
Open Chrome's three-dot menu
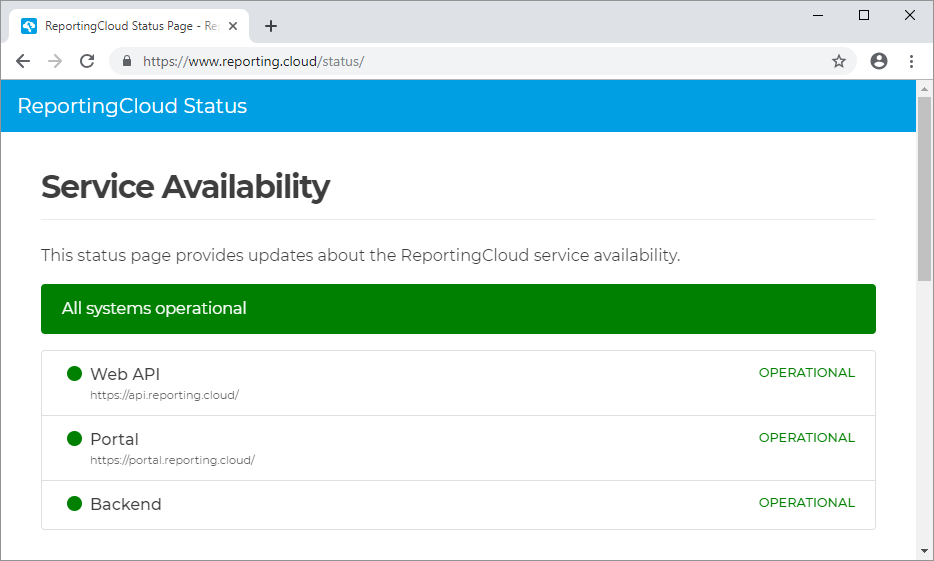(911, 61)
